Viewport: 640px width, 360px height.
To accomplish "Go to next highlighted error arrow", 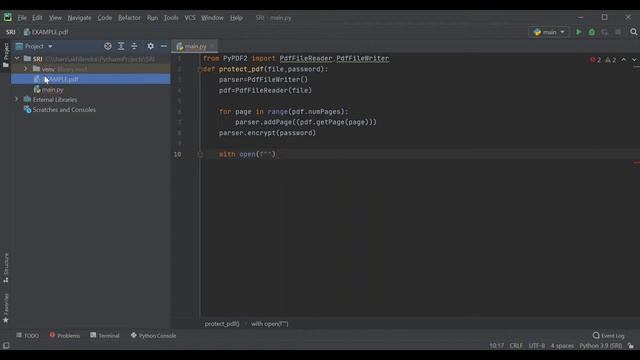I will point(634,60).
